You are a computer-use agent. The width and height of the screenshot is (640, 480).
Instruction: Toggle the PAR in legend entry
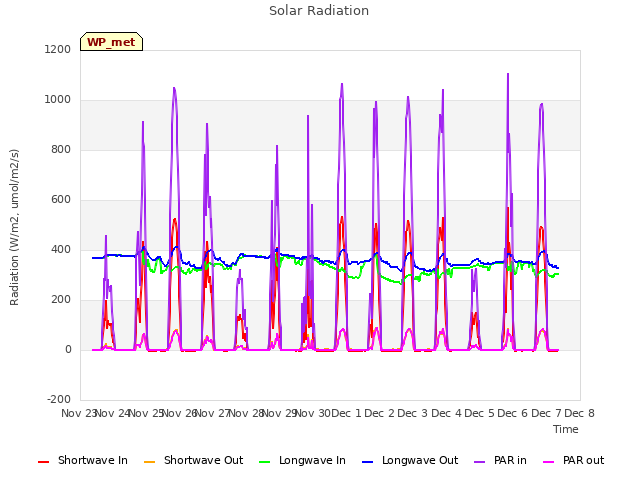point(500,460)
